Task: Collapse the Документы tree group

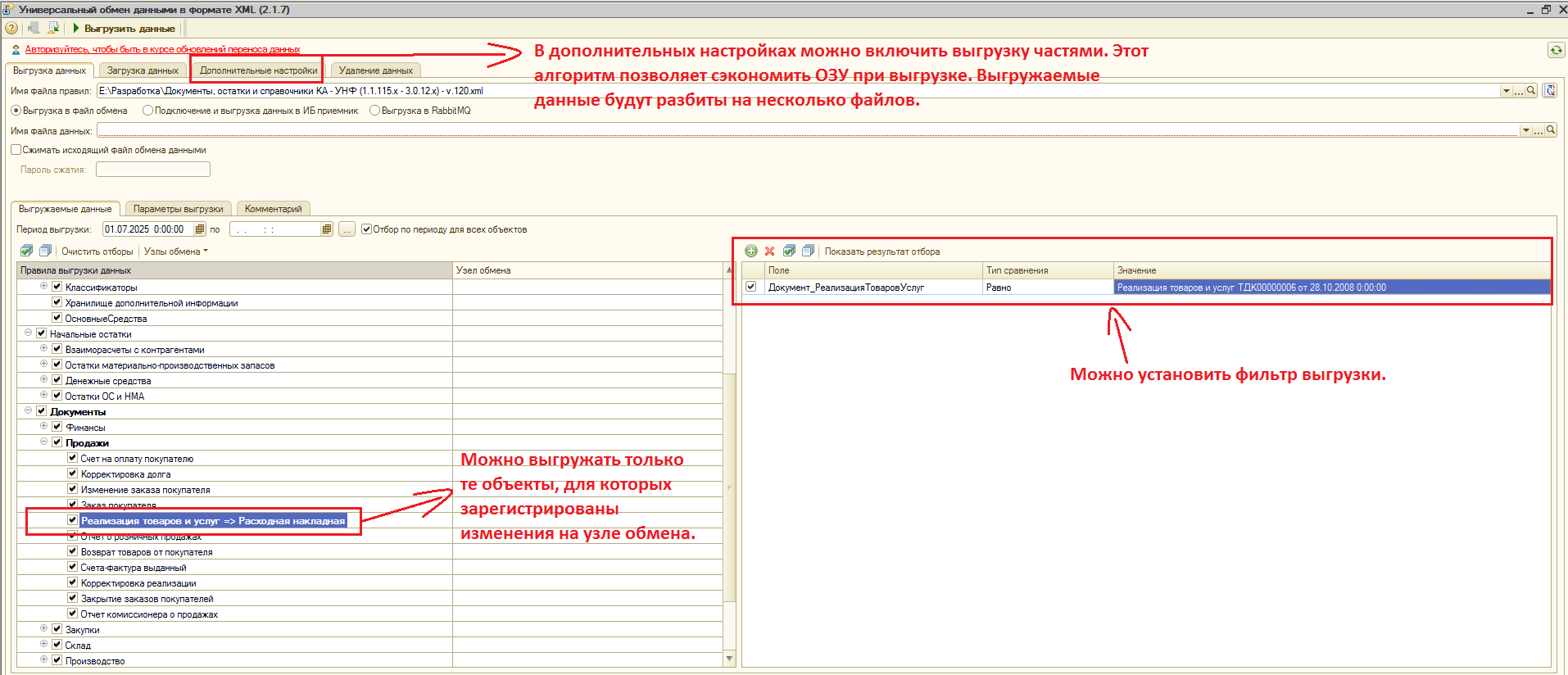Action: [29, 410]
